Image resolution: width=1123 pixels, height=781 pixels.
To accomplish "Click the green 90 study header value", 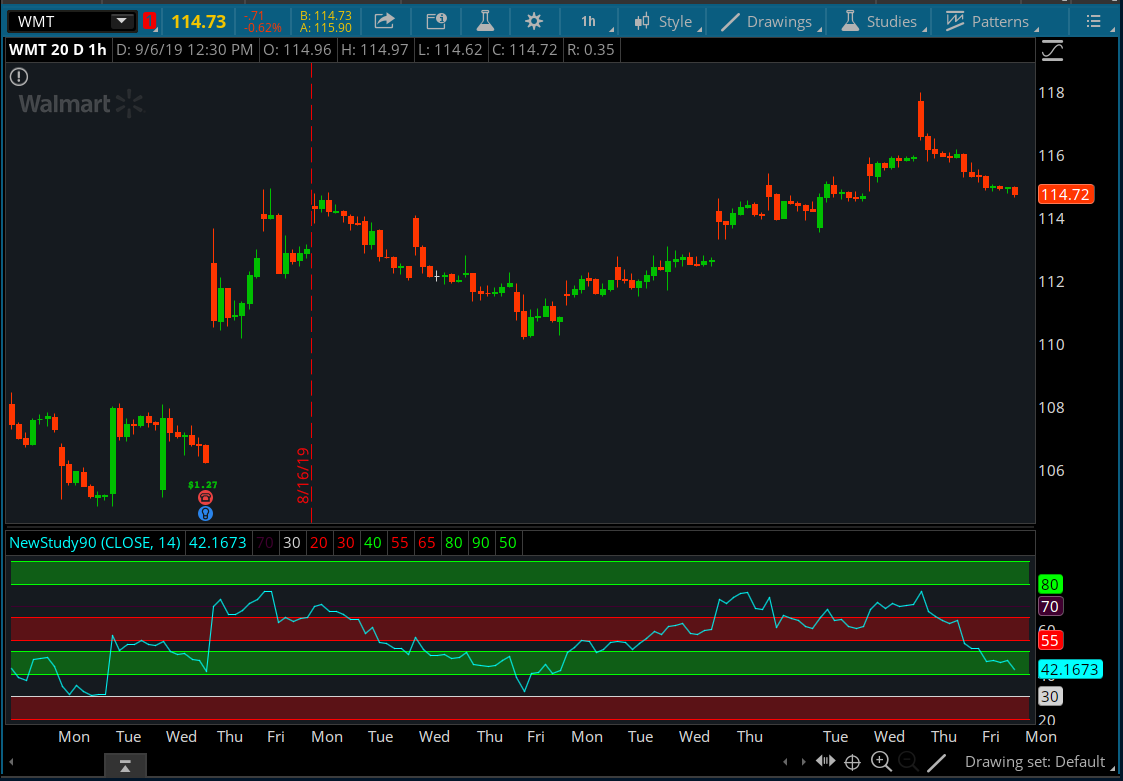I will click(x=481, y=543).
